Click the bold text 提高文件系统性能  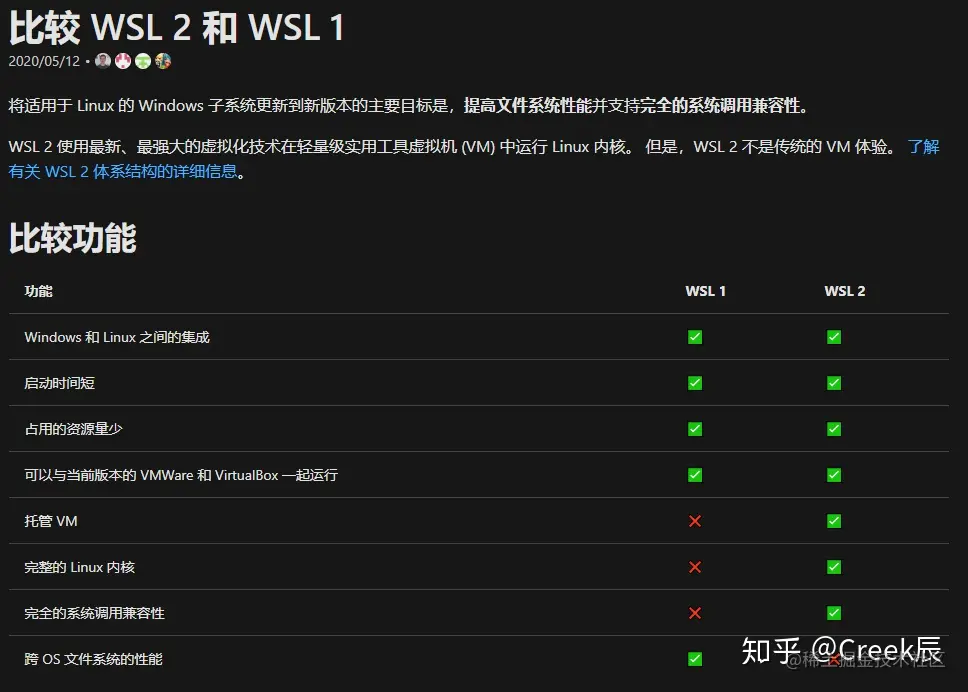tap(528, 106)
